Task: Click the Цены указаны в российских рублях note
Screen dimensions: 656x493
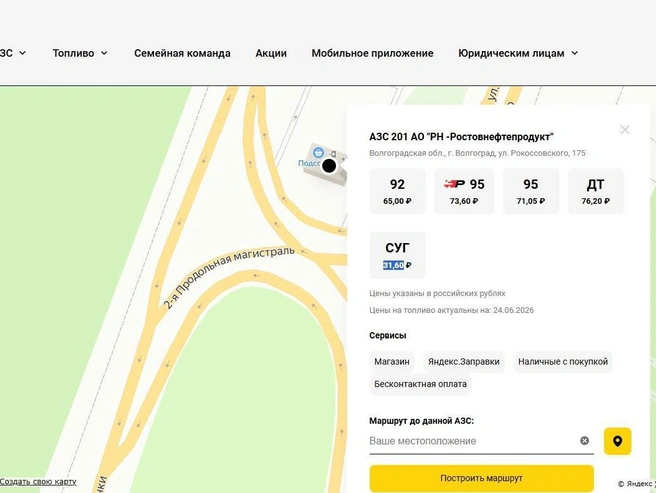Action: [x=437, y=293]
